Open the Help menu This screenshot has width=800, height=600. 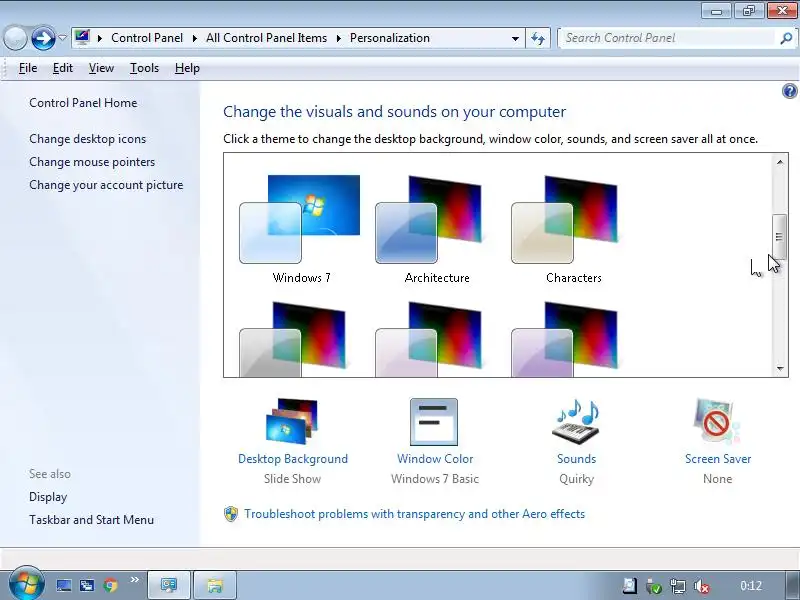click(x=187, y=68)
